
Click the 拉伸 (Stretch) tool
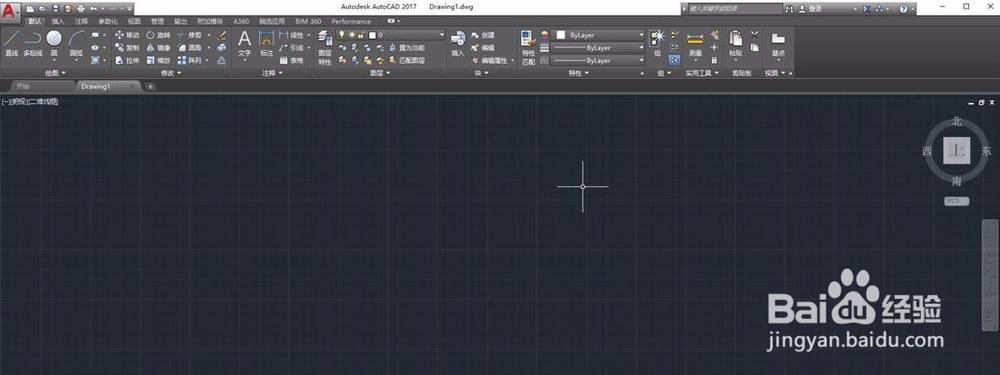pyautogui.click(x=127, y=61)
